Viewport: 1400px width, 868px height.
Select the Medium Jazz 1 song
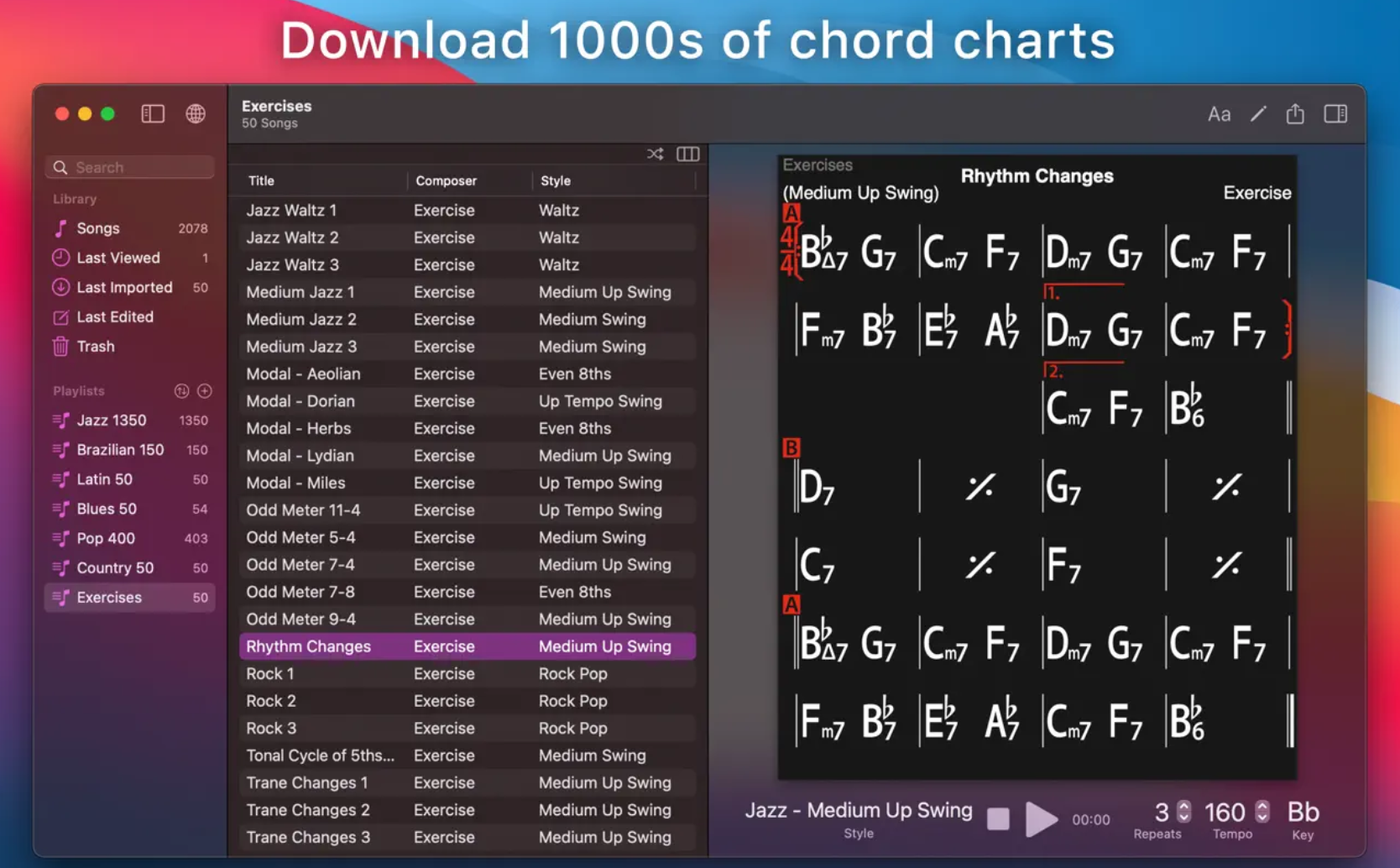tap(468, 292)
